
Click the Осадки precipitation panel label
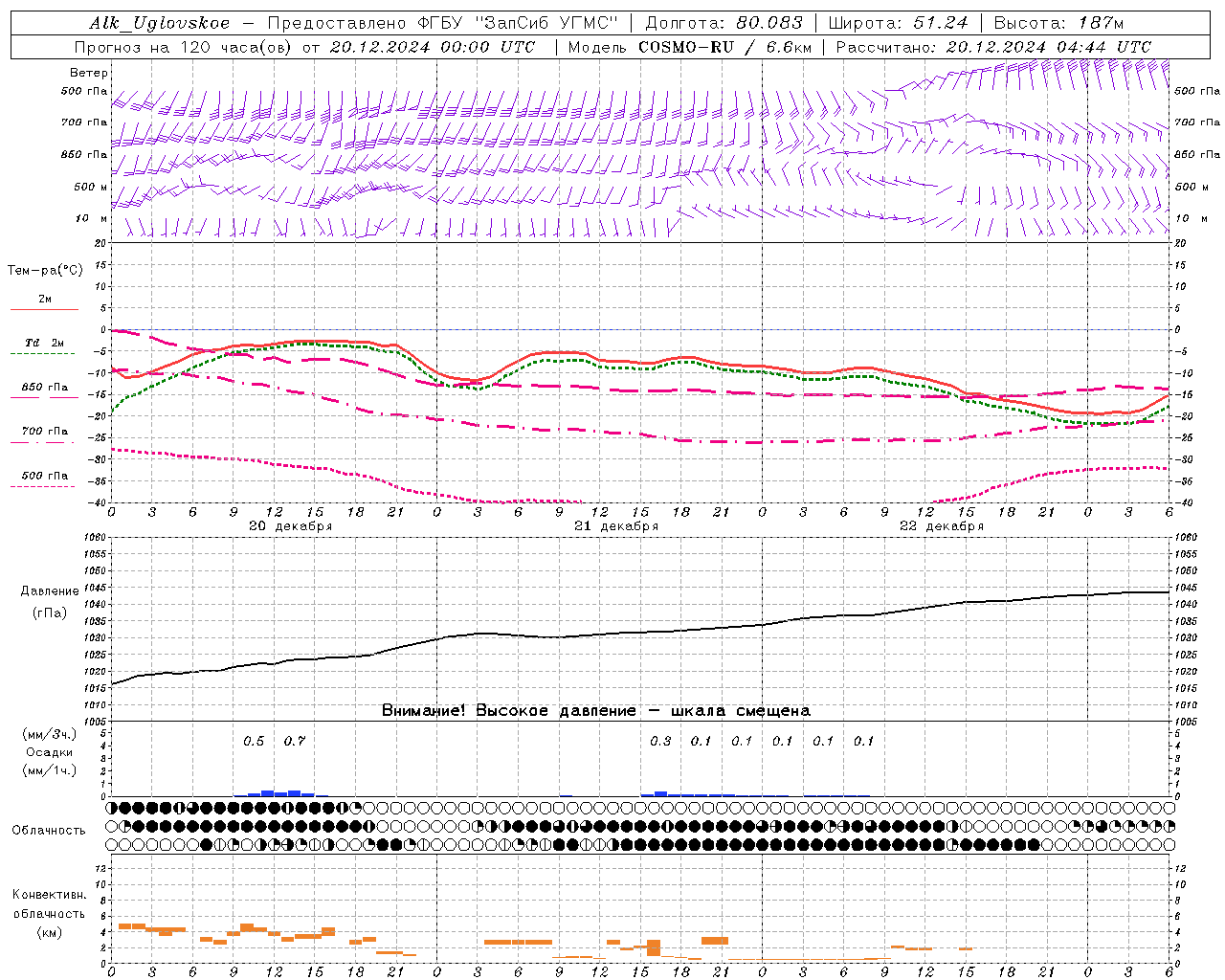[48, 752]
